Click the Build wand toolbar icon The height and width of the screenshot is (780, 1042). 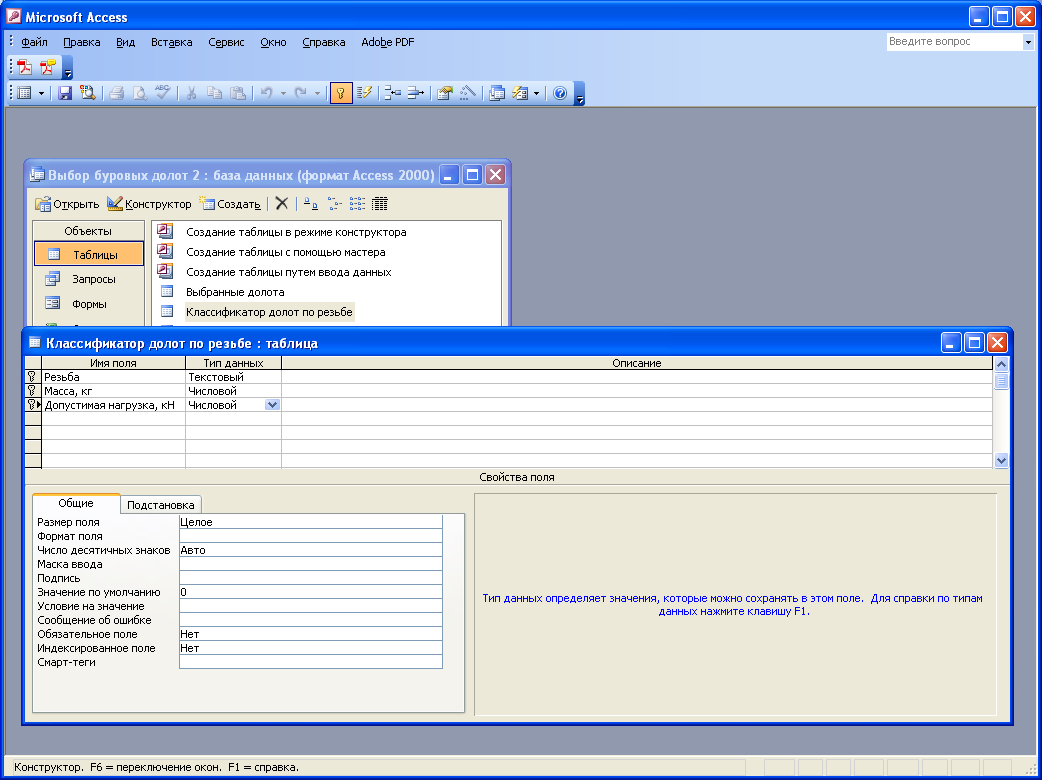tap(468, 93)
